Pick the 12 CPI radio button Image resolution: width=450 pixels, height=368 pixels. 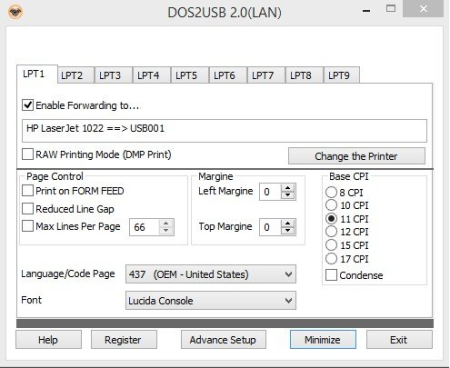click(x=331, y=231)
